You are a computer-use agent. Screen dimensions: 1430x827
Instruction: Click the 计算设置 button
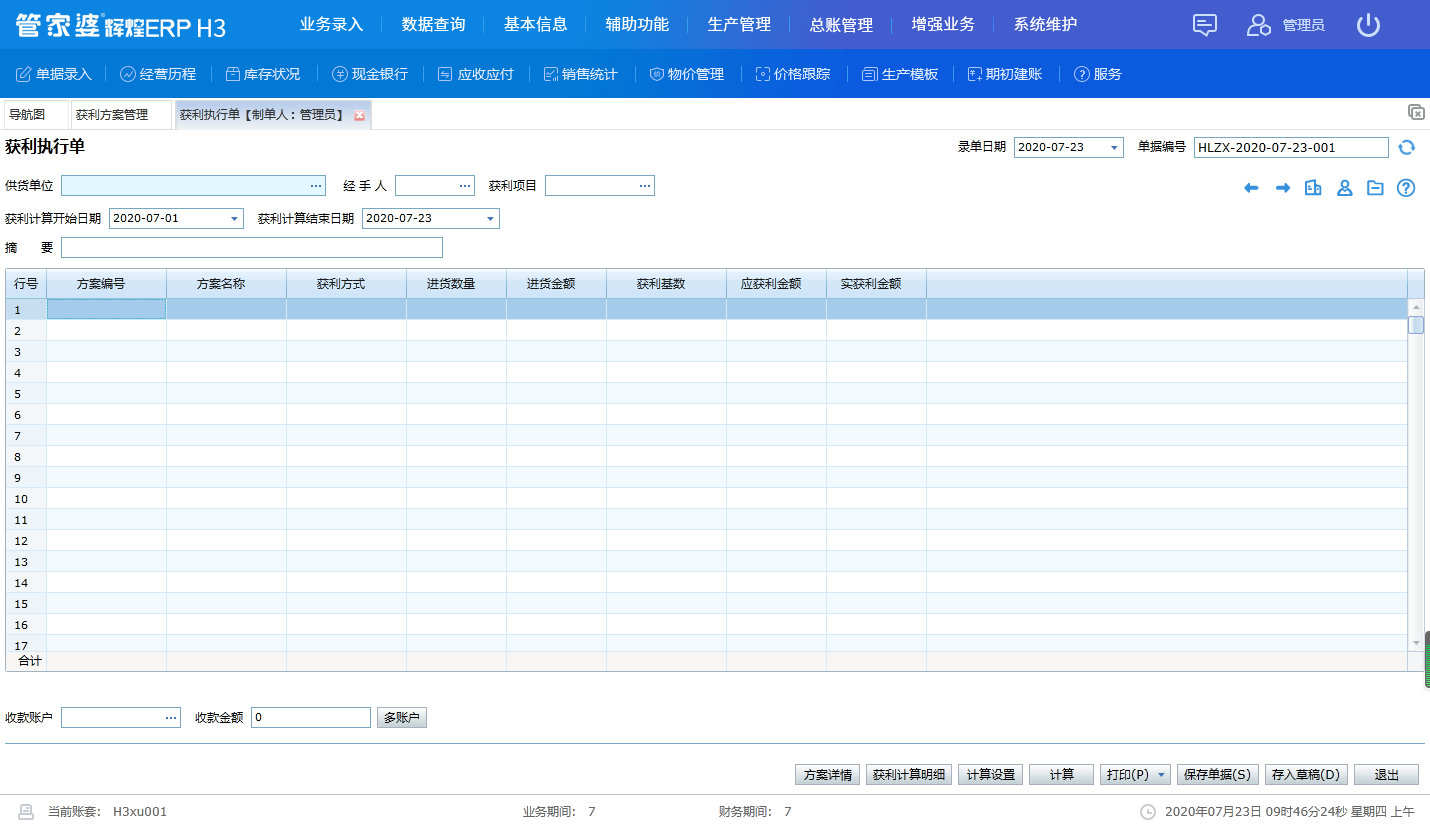tap(990, 775)
